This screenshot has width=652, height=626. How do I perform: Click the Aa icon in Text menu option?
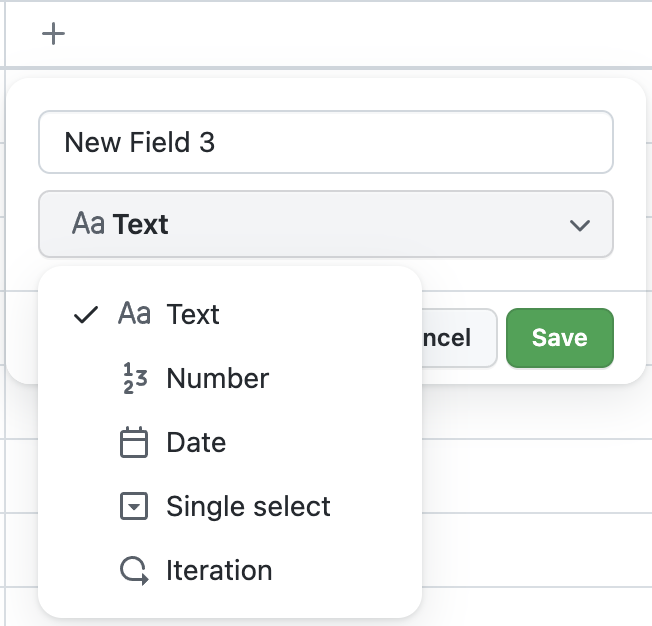point(134,315)
